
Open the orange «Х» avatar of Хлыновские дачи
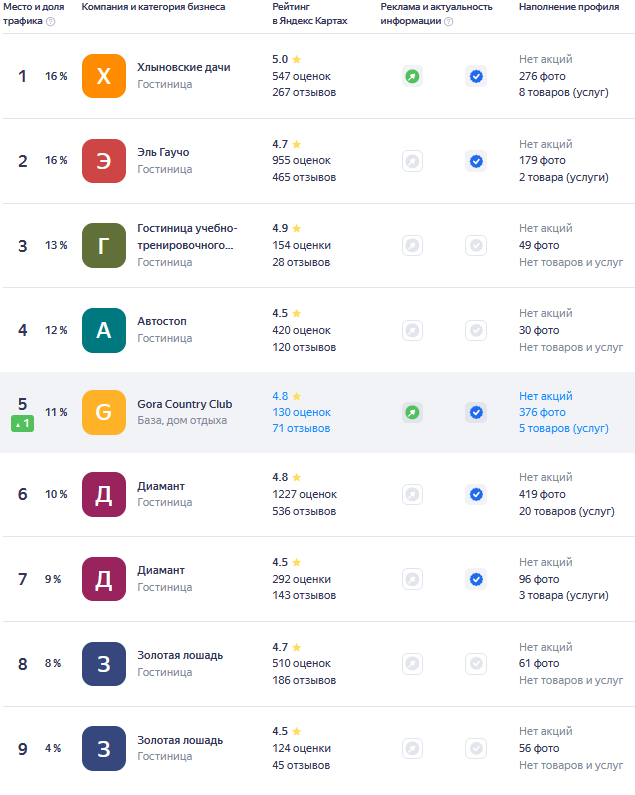(x=104, y=76)
